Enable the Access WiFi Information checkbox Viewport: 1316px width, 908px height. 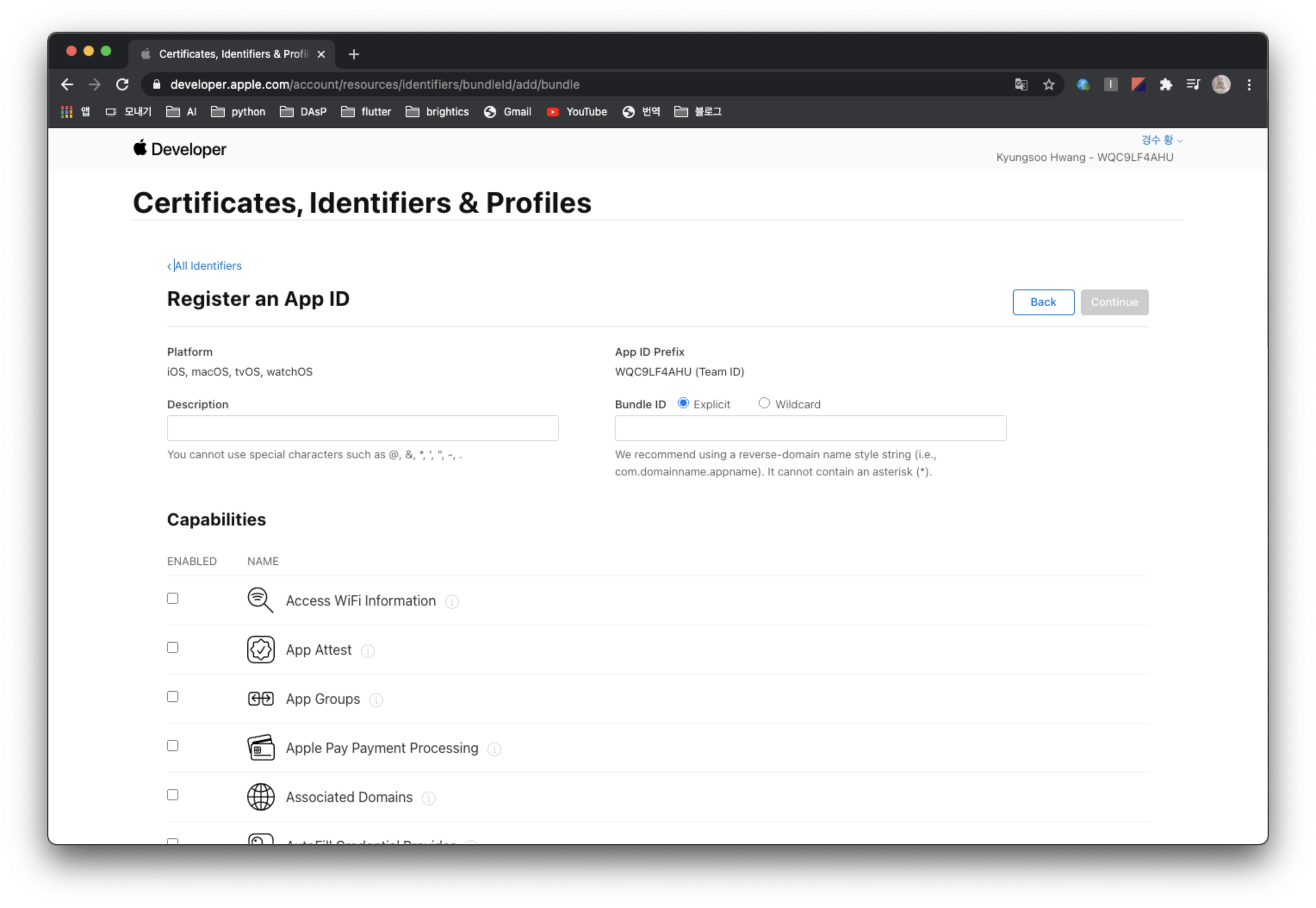pos(173,598)
